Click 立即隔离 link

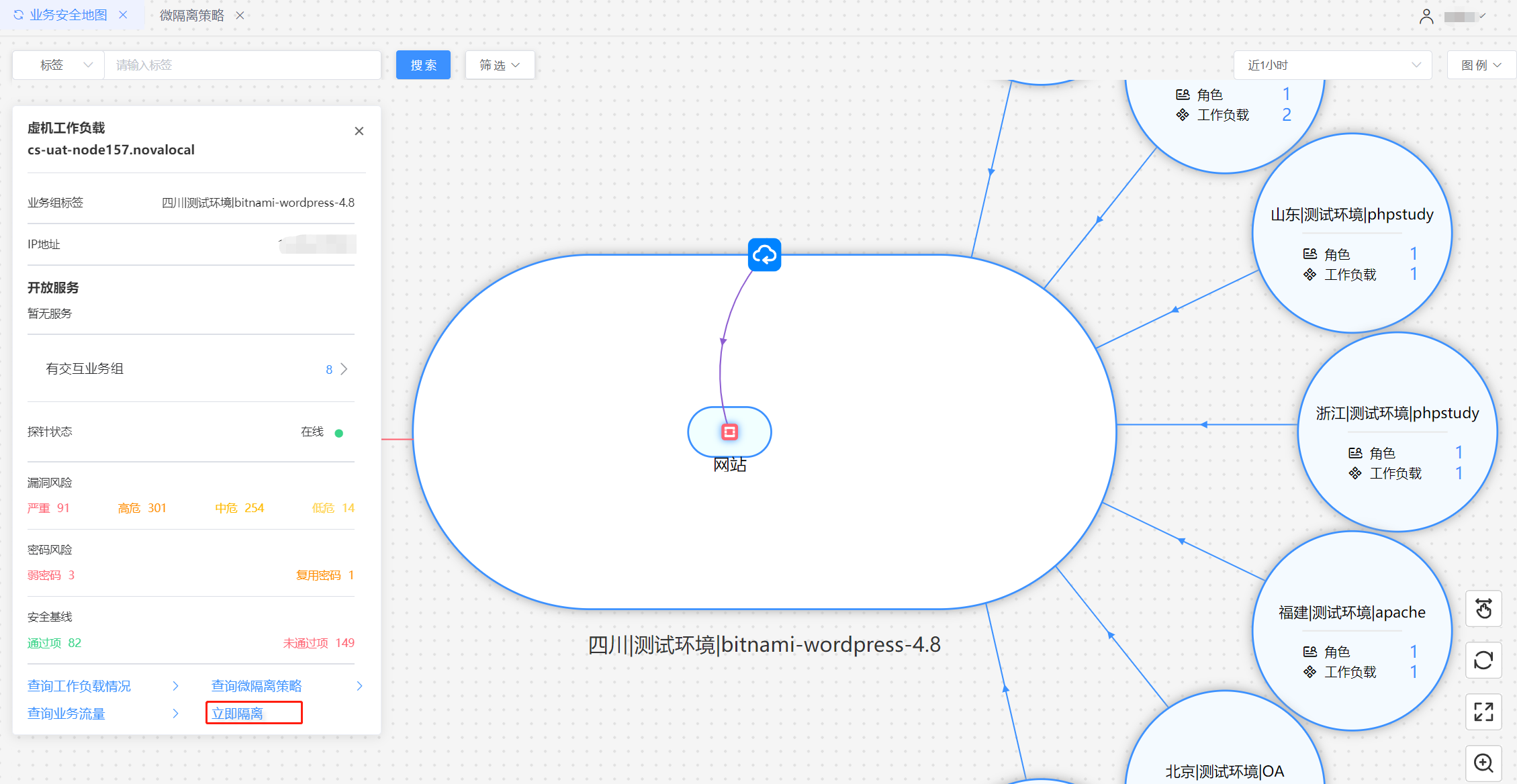[x=238, y=714]
